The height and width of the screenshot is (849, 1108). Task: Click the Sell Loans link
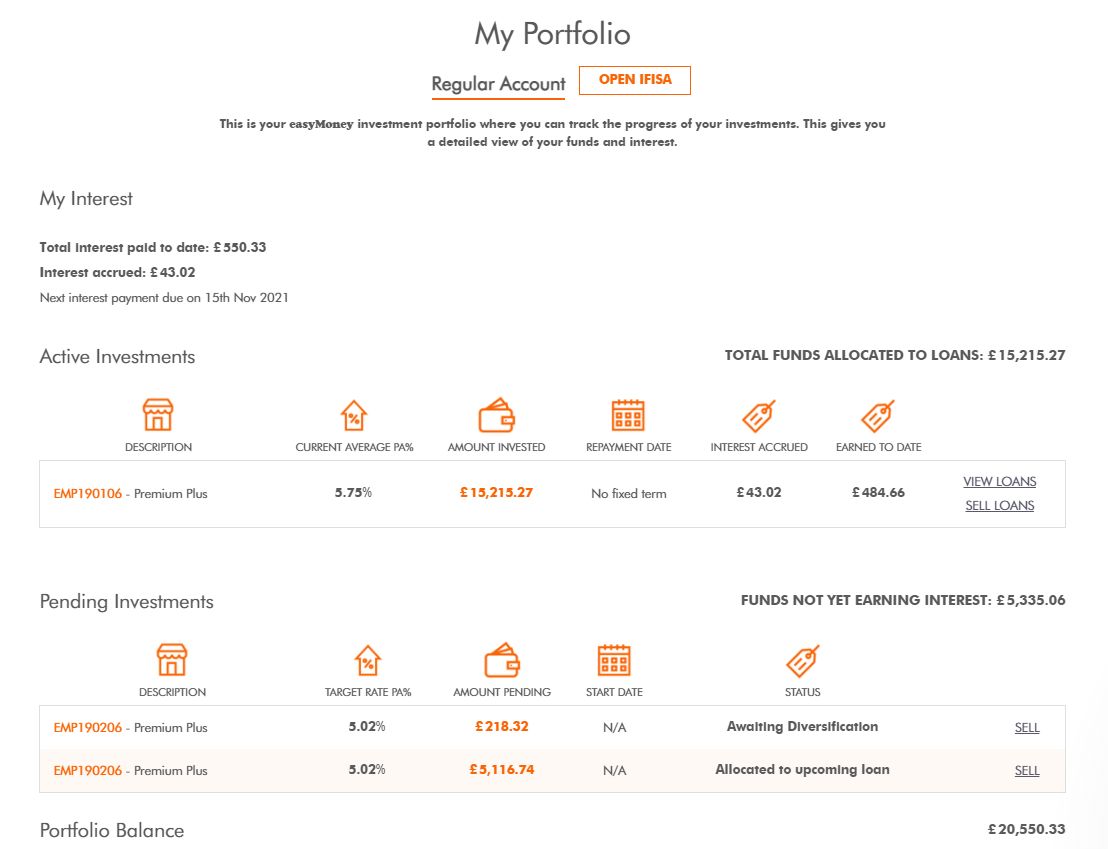pos(999,505)
